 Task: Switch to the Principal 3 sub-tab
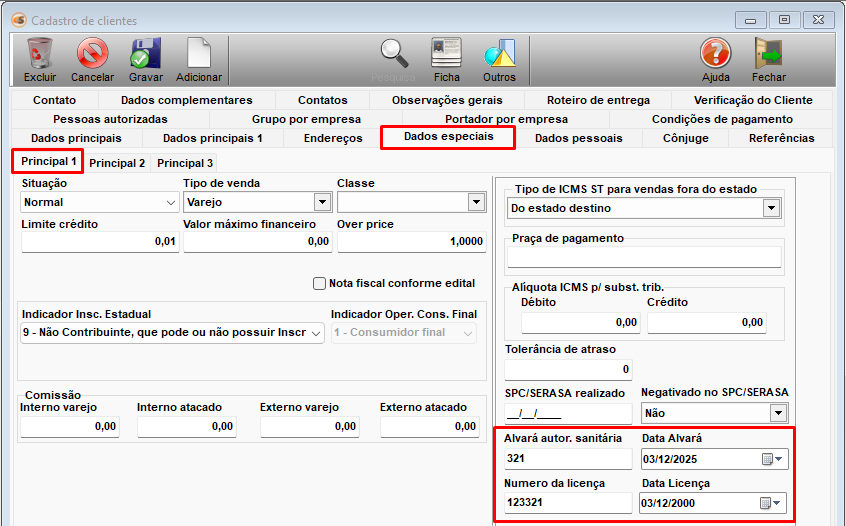point(185,163)
